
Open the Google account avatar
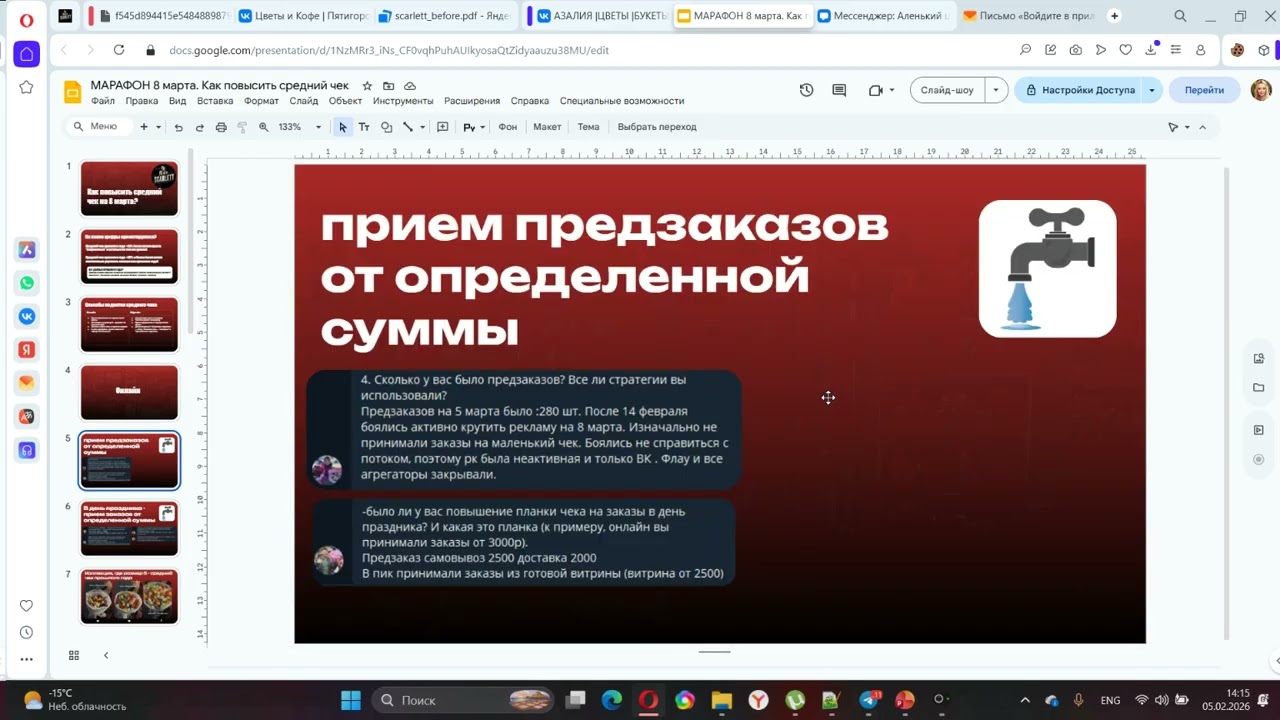click(1260, 90)
